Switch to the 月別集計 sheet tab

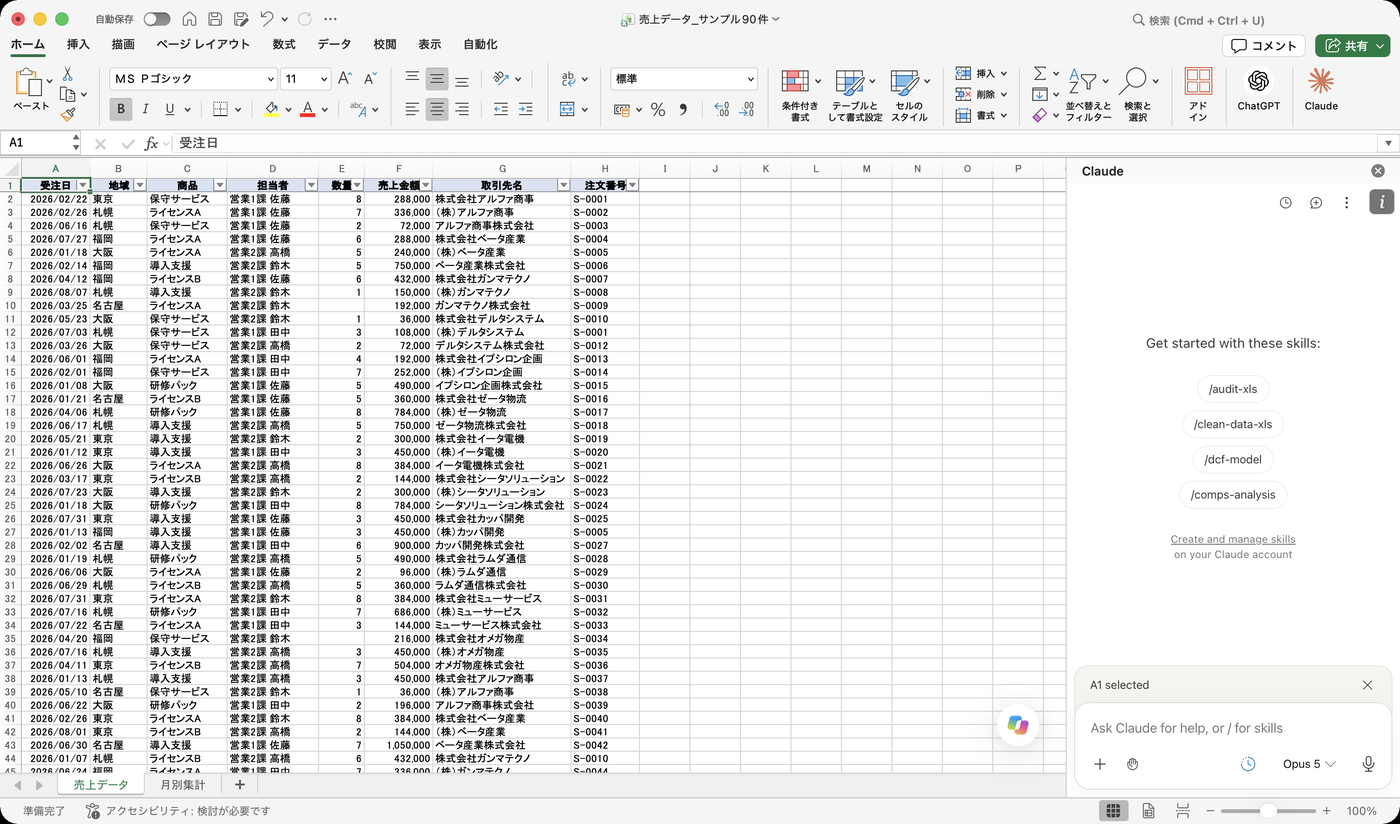(x=182, y=785)
